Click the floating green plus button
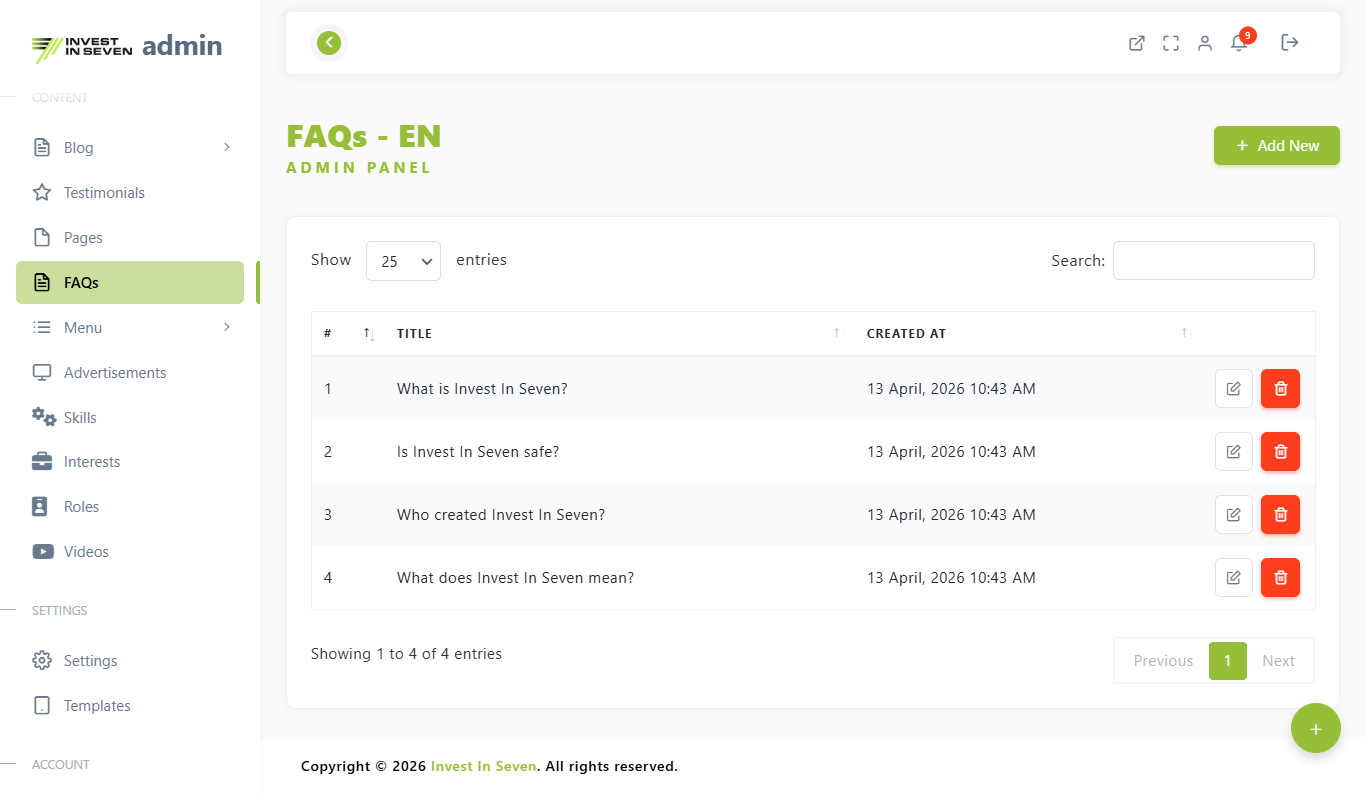The image size is (1366, 793). click(1315, 729)
